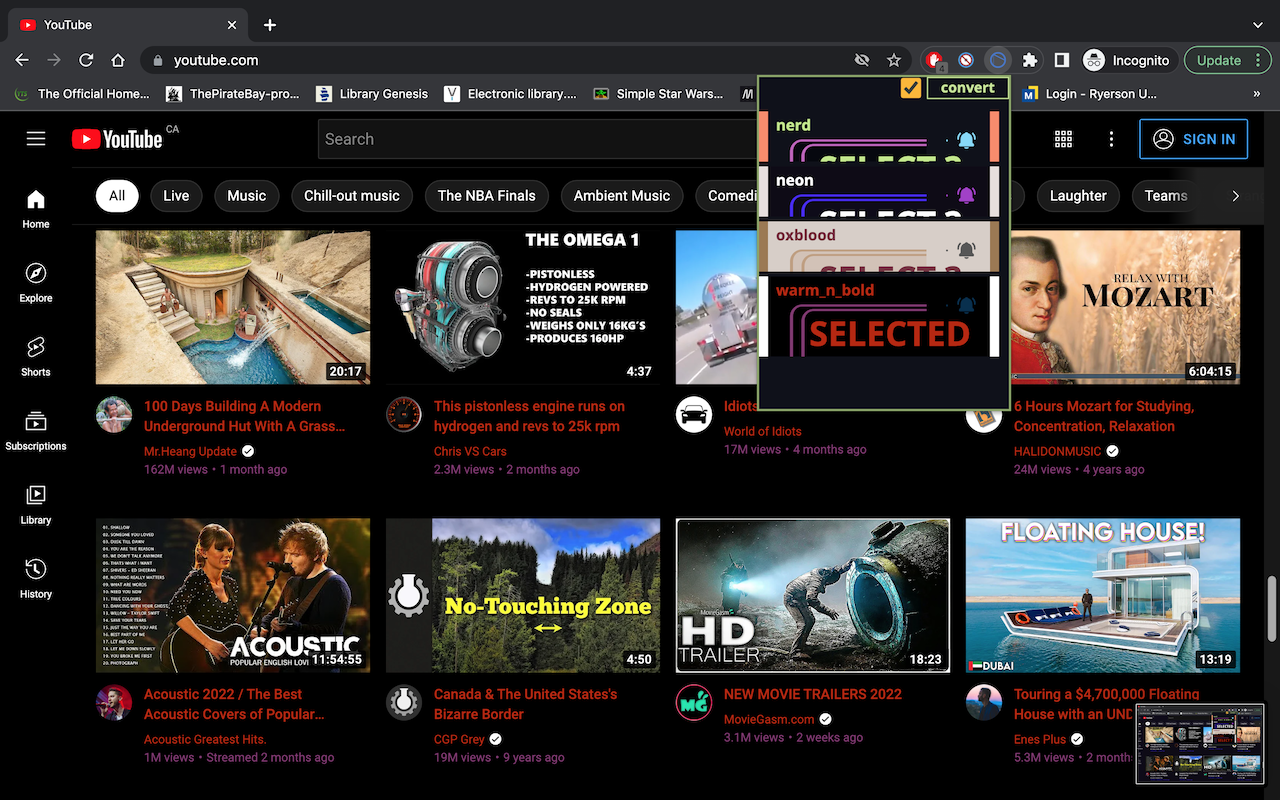Select the All filter chip
This screenshot has height=800, width=1280.
(117, 196)
